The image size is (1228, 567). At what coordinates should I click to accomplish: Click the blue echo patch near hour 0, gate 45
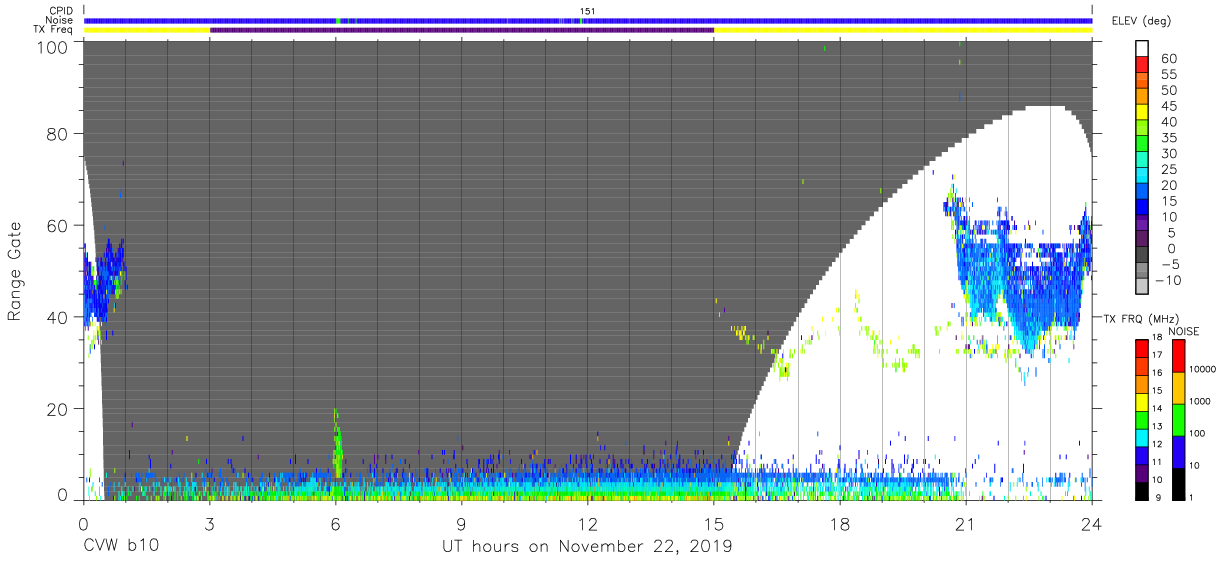click(102, 280)
